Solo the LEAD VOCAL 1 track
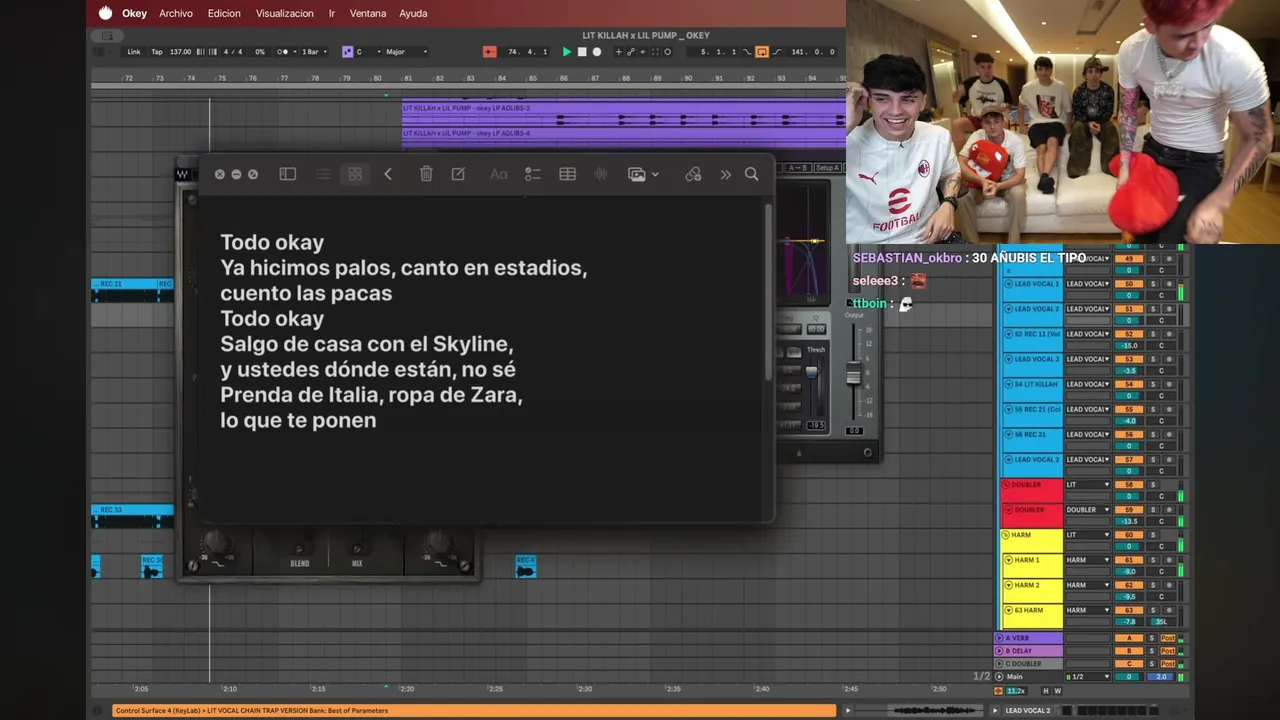Image resolution: width=1280 pixels, height=720 pixels. (1151, 284)
